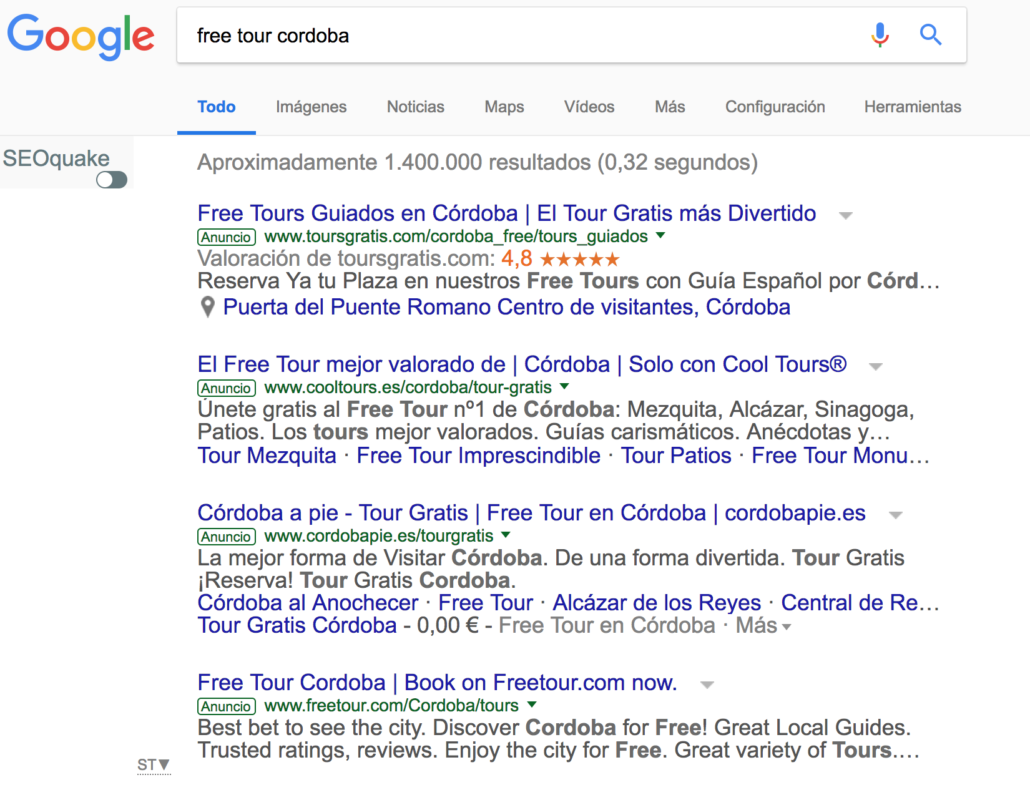Open the Puerta del Puente Romano location link
This screenshot has width=1030, height=790.
point(506,307)
